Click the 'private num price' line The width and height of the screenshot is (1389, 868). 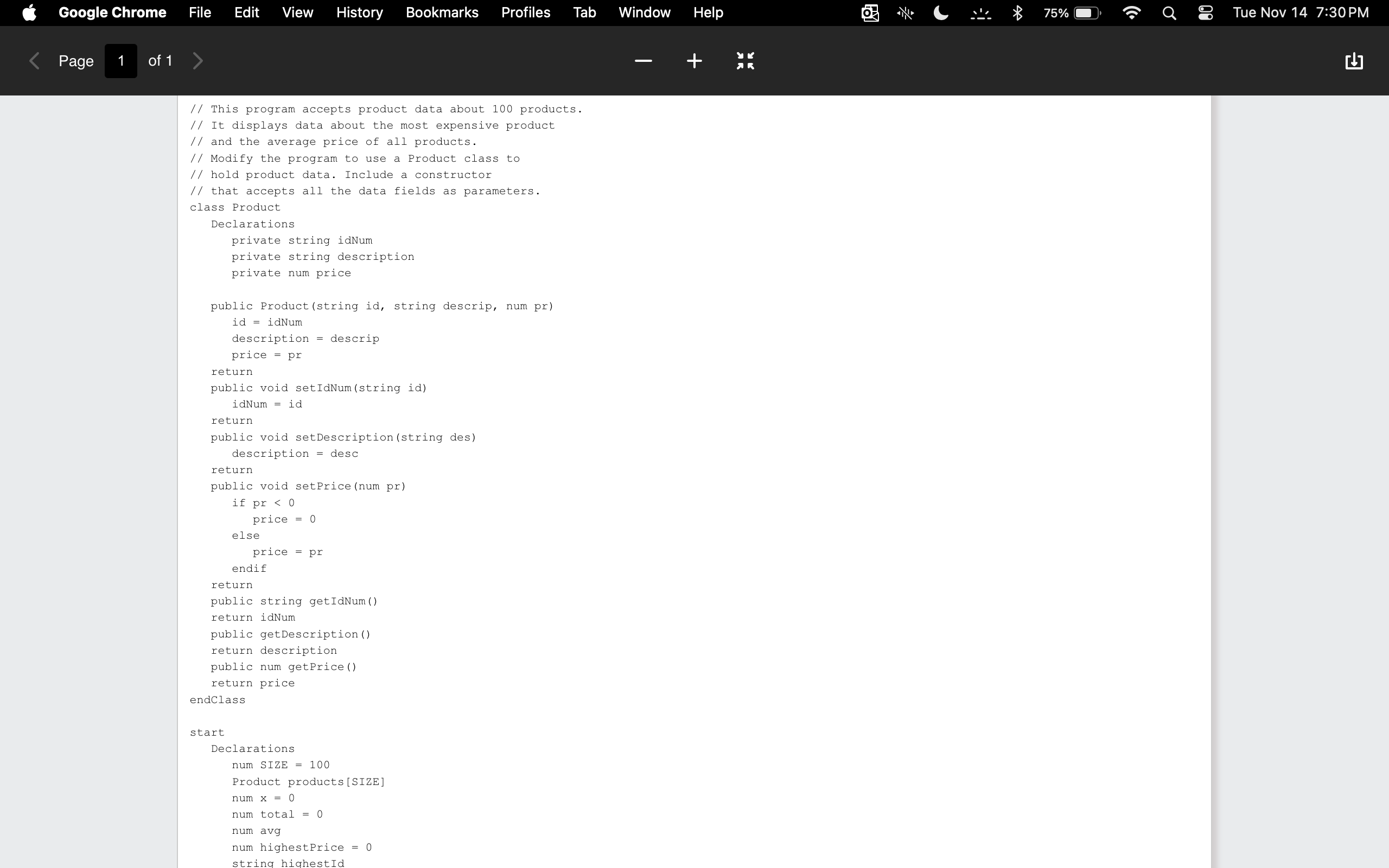(291, 273)
